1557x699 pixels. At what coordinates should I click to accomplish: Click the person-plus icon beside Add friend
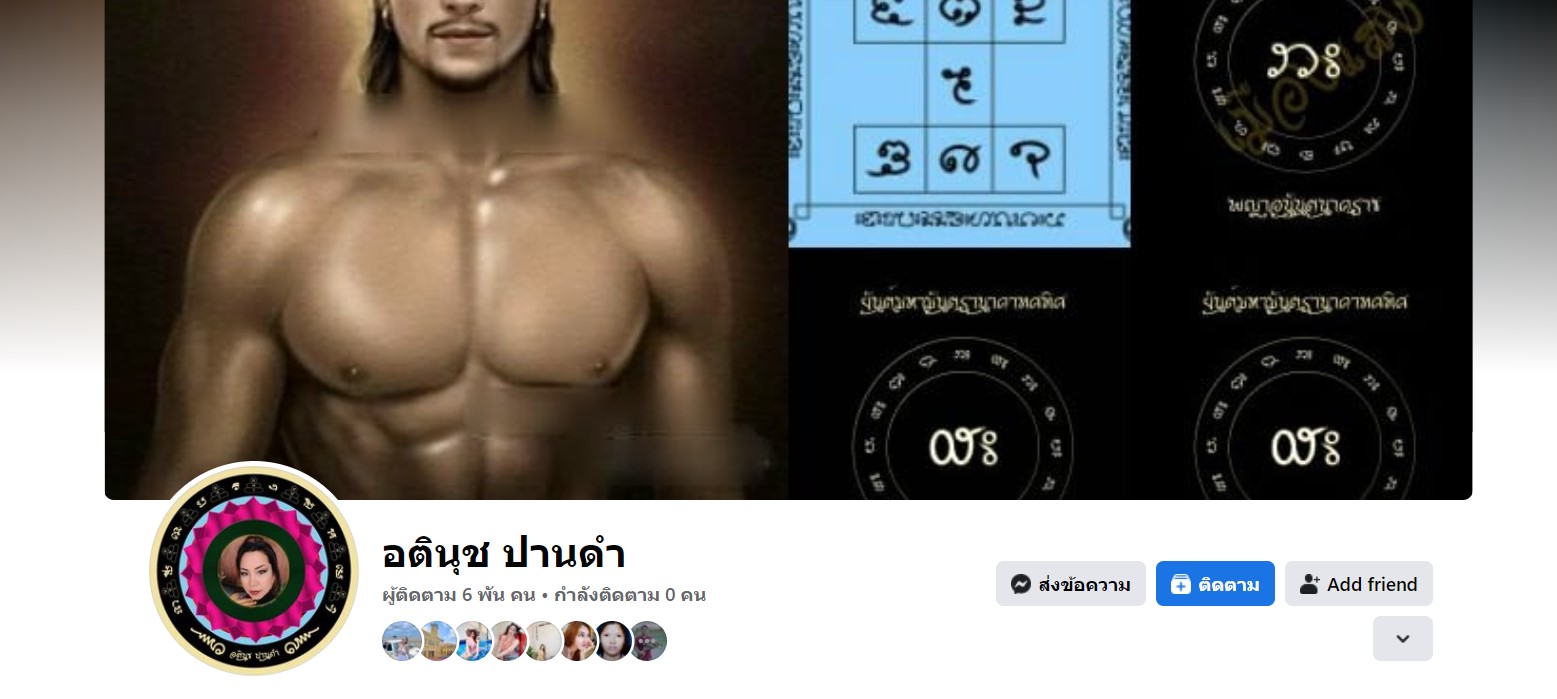(x=1309, y=584)
